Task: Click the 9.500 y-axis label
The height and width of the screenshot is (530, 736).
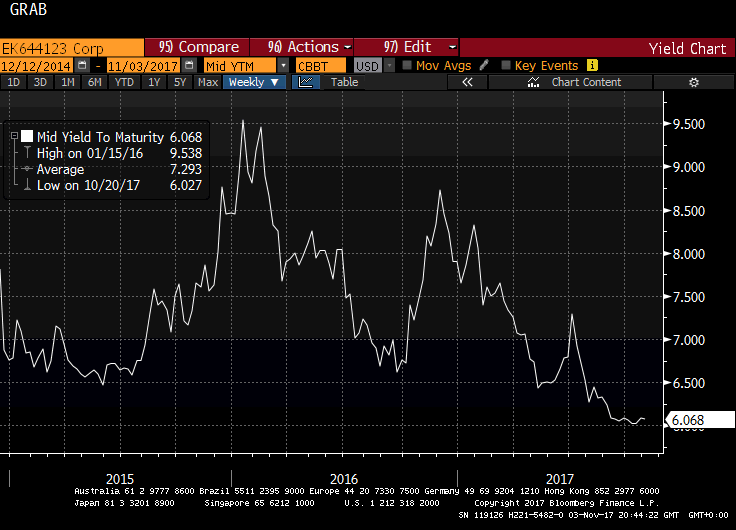Action: [x=689, y=124]
